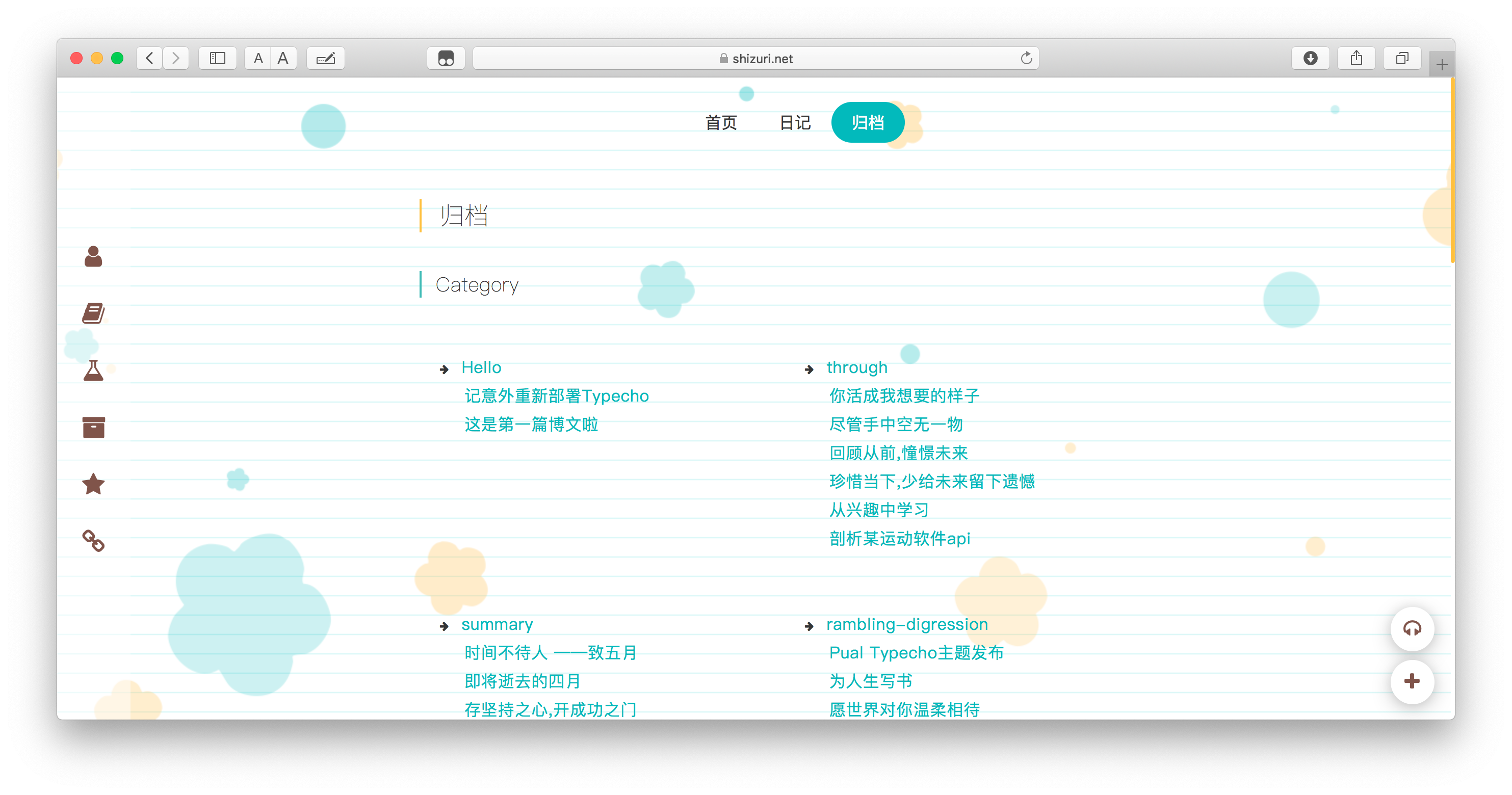The image size is (1512, 795).
Task: Open the user profile sidebar icon
Action: click(x=93, y=256)
